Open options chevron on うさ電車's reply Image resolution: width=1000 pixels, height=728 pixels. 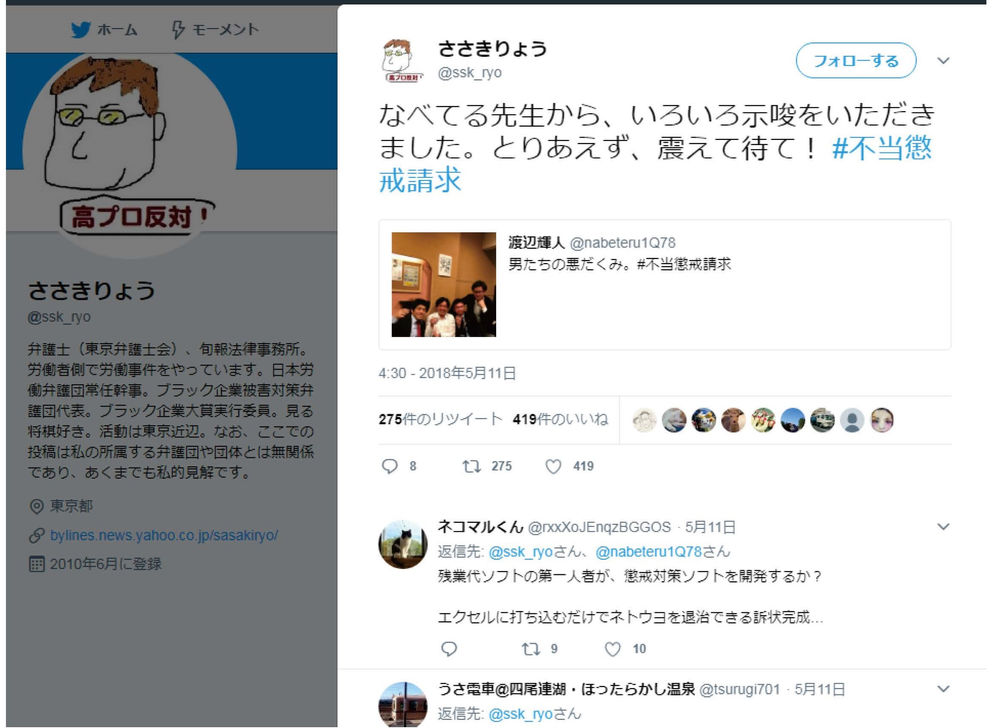tap(943, 689)
